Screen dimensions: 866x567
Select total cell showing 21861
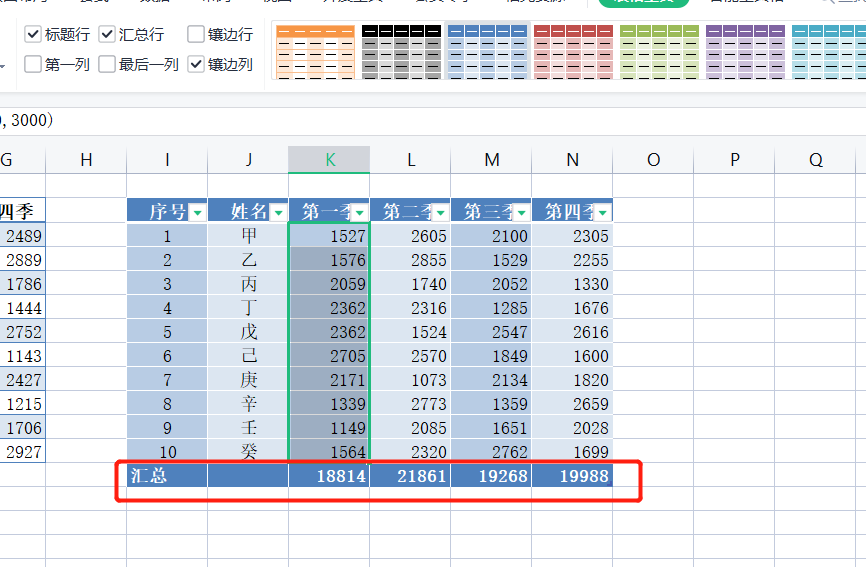(x=410, y=477)
